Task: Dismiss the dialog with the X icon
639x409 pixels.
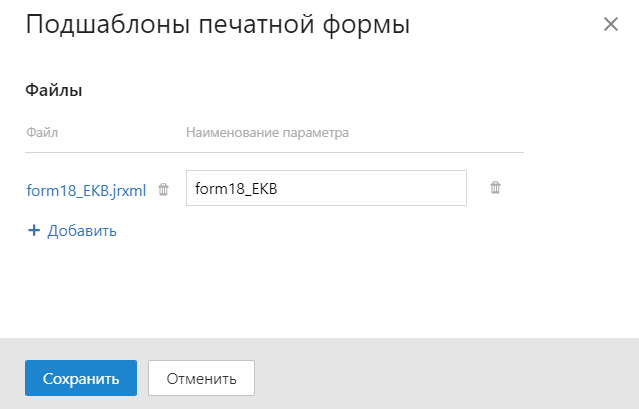Action: [x=610, y=24]
